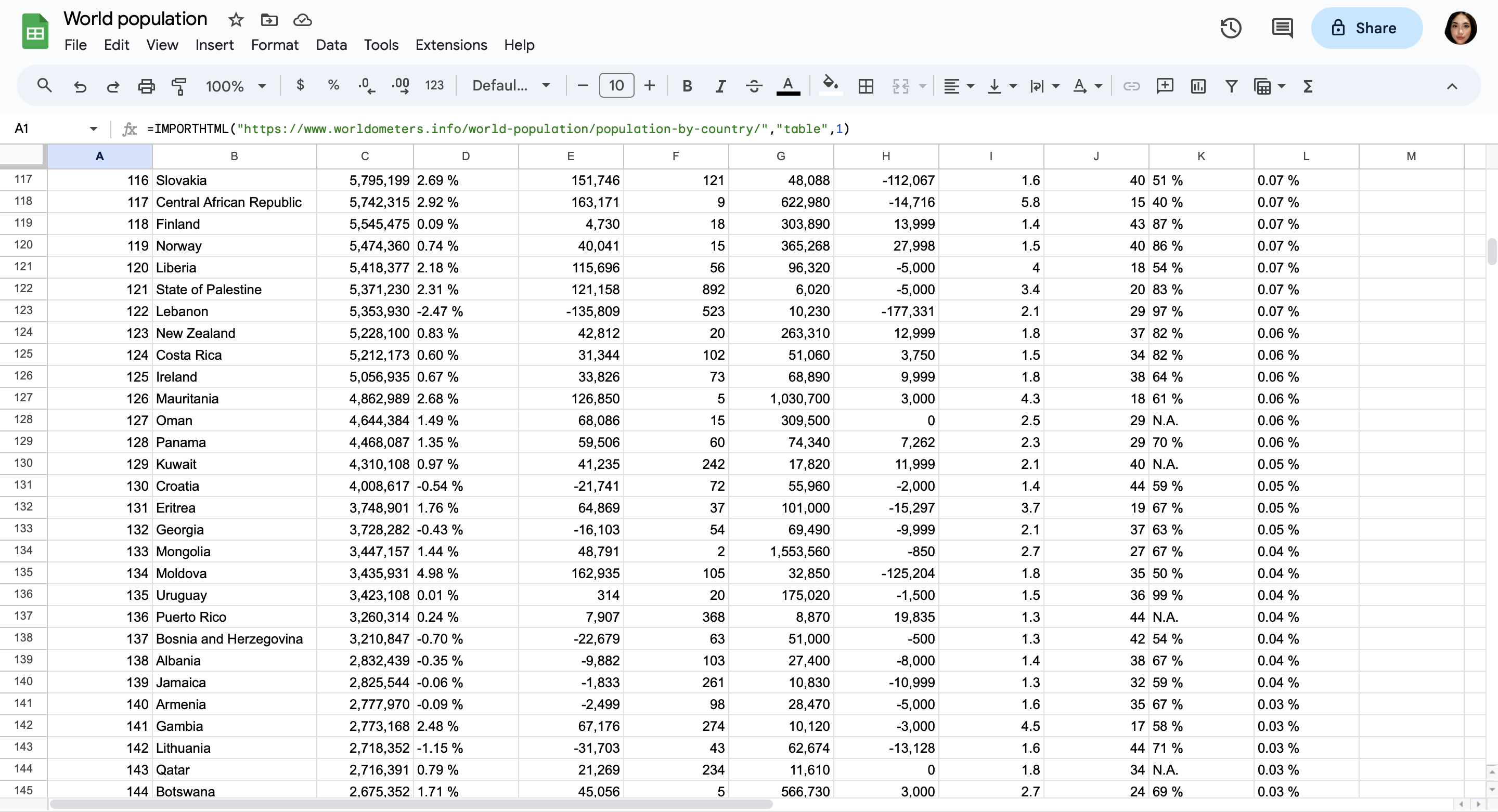This screenshot has width=1498, height=812.
Task: Click the insert chart icon
Action: 1198,86
